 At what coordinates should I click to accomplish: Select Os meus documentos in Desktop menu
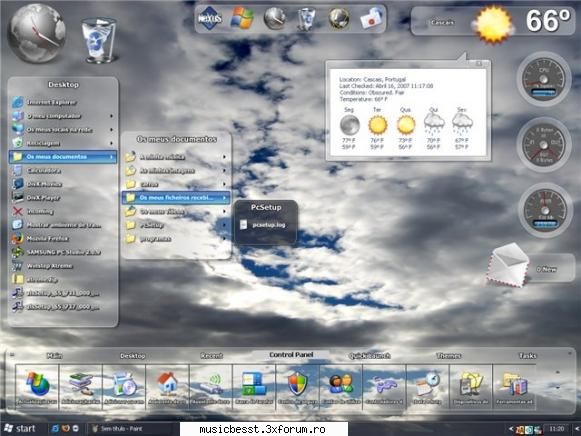pos(63,157)
